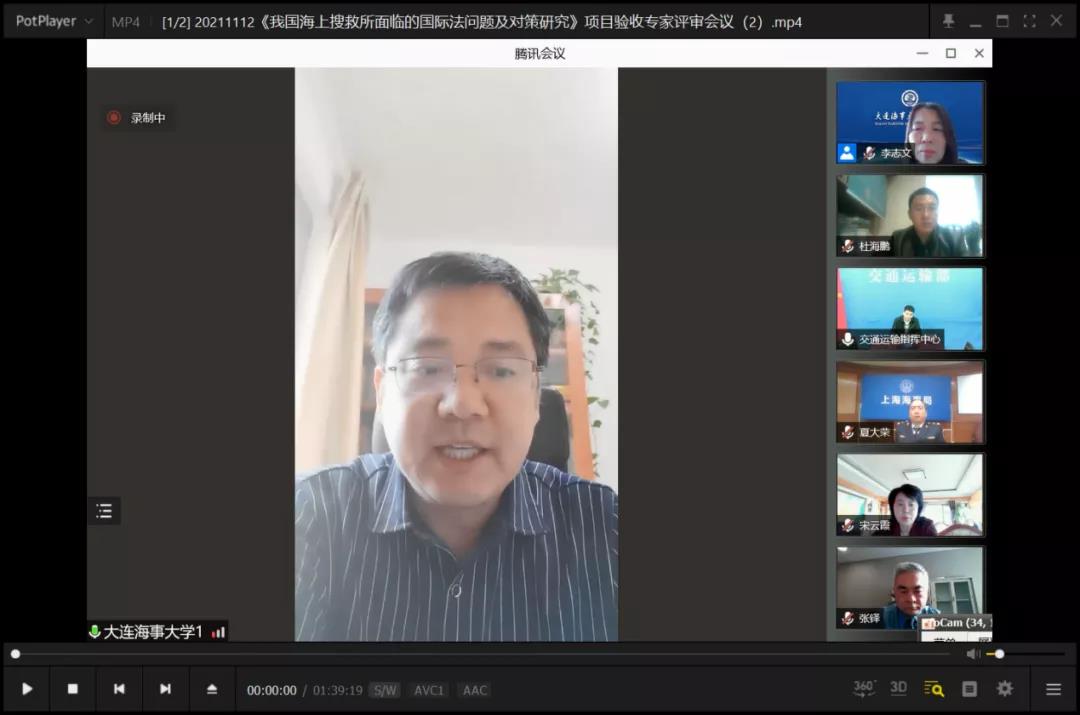Image resolution: width=1080 pixels, height=715 pixels.
Task: Click the MP4 format label
Action: (126, 22)
